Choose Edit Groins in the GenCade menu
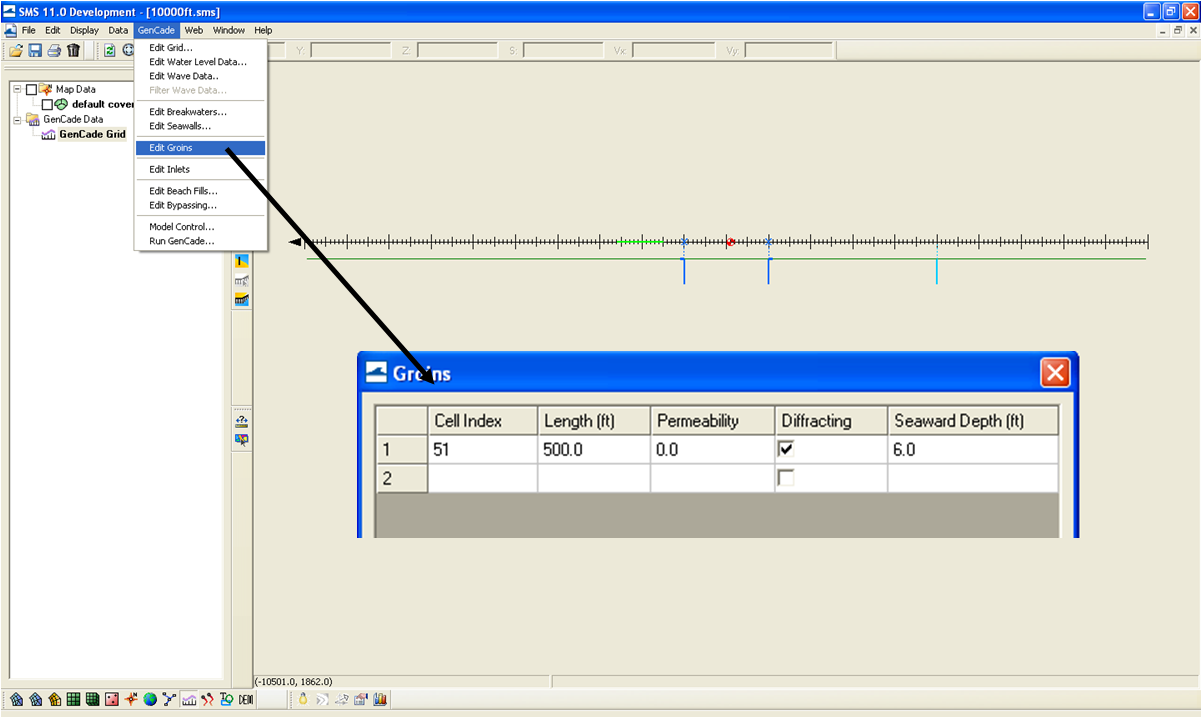 tap(200, 148)
